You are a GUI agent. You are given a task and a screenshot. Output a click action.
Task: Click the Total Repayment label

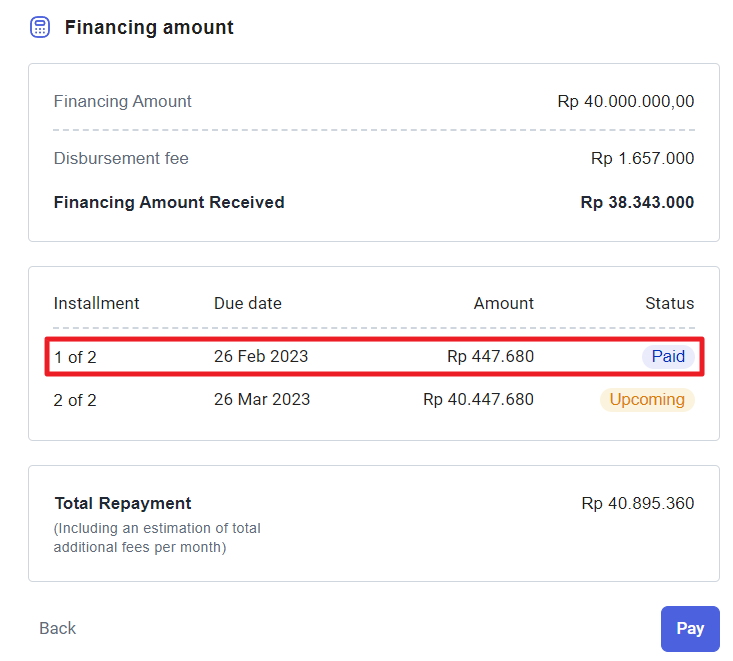click(123, 503)
